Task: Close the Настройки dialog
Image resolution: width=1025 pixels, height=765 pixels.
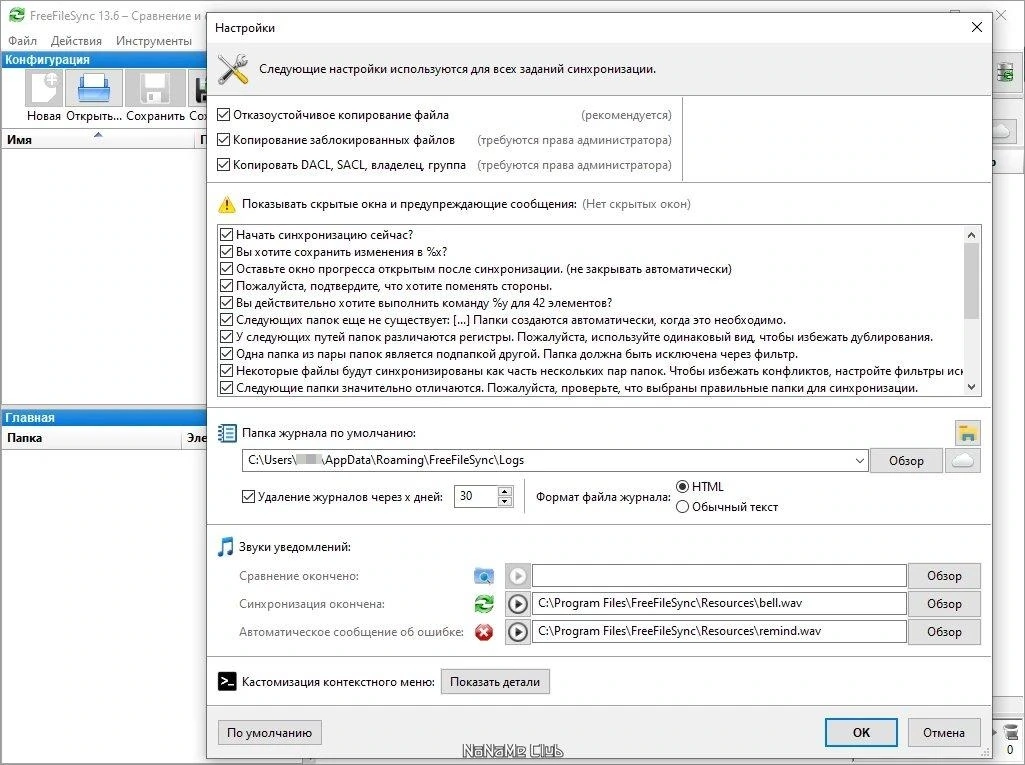Action: pos(977,27)
